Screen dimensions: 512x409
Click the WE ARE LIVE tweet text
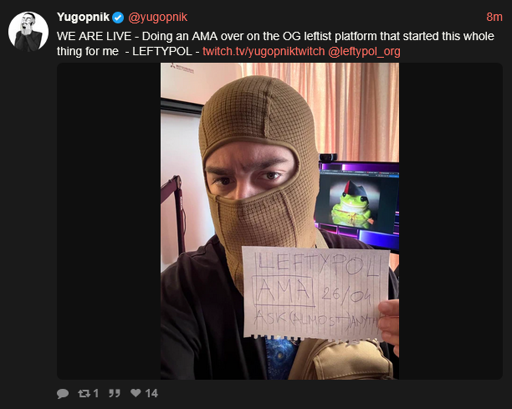tap(275, 44)
